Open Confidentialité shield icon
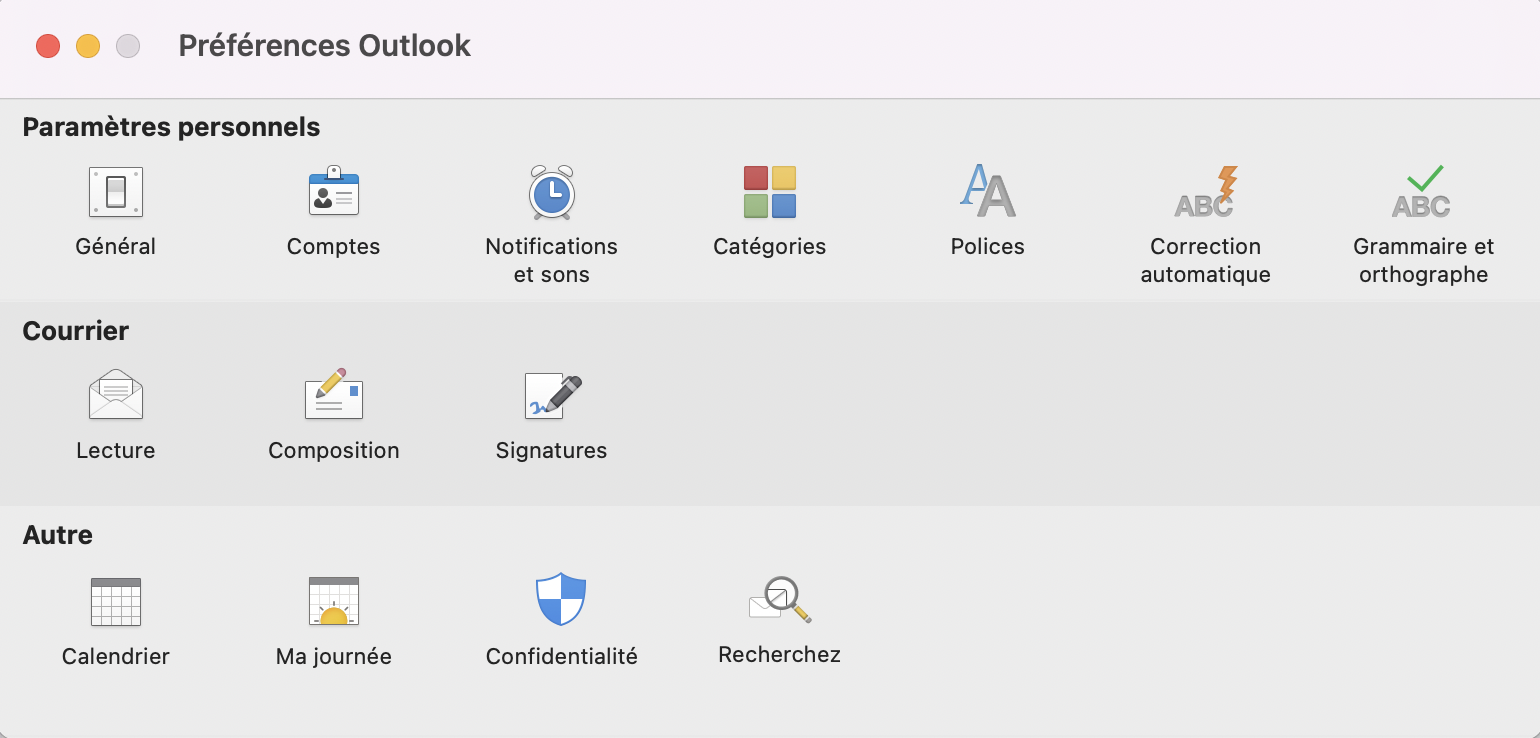 click(561, 599)
